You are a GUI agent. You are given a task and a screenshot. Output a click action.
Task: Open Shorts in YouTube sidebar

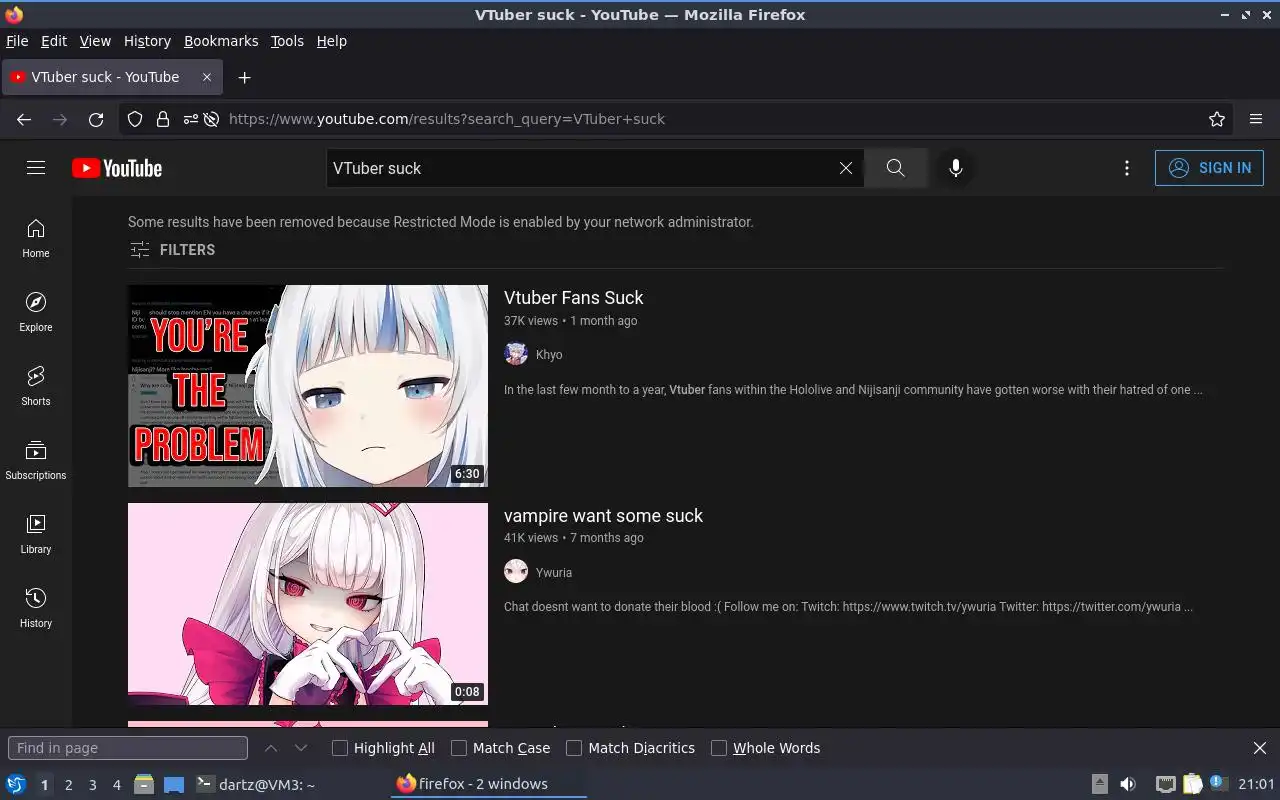[x=36, y=386]
